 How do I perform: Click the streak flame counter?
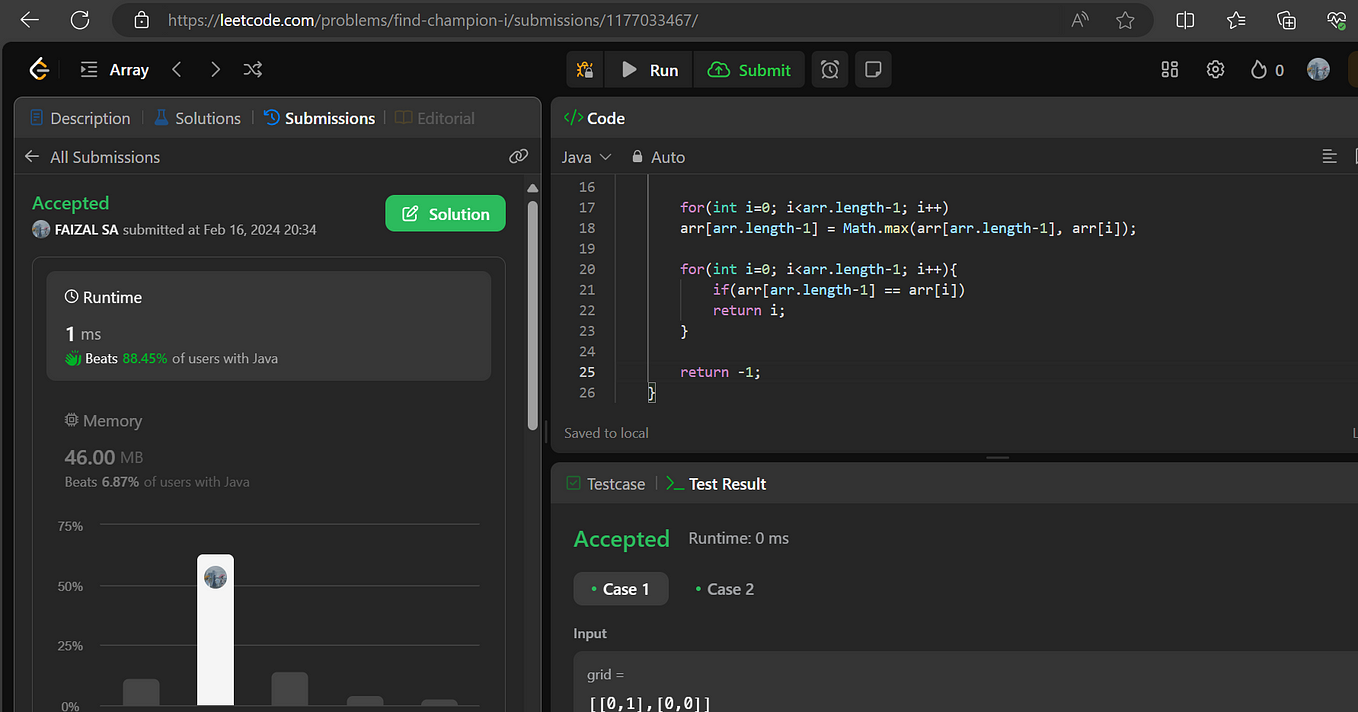coord(1267,70)
